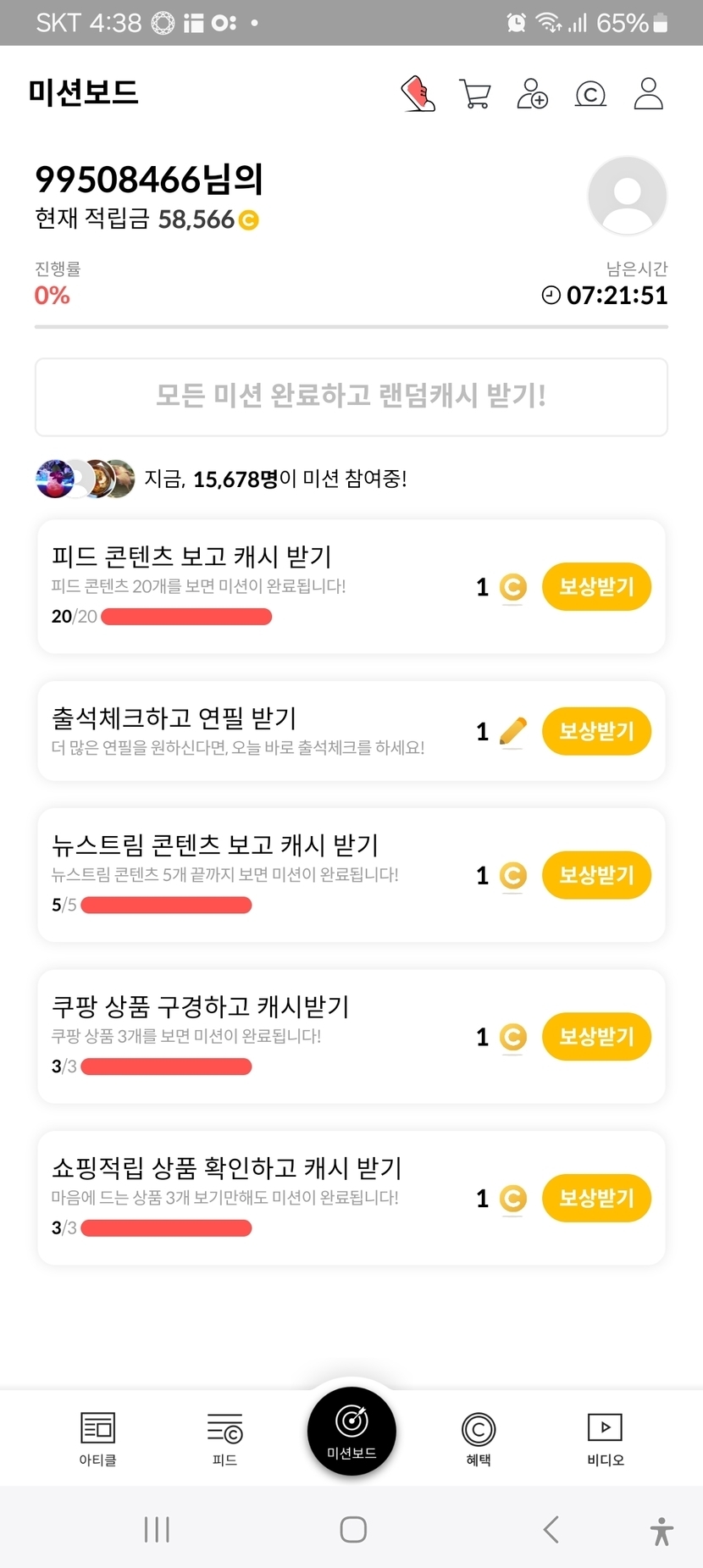Open the my profile icon in header
Viewport: 703px width, 1568px height.
648,94
